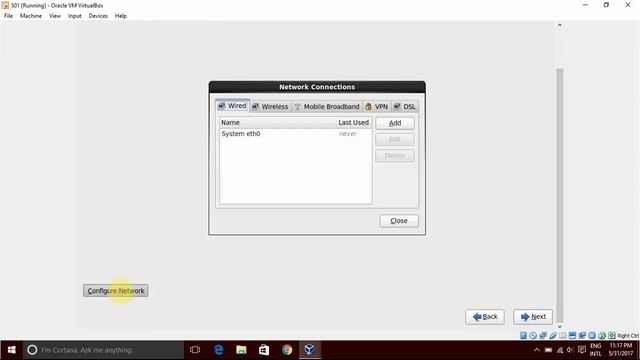
Task: Open the File menu
Action: pyautogui.click(x=8, y=16)
